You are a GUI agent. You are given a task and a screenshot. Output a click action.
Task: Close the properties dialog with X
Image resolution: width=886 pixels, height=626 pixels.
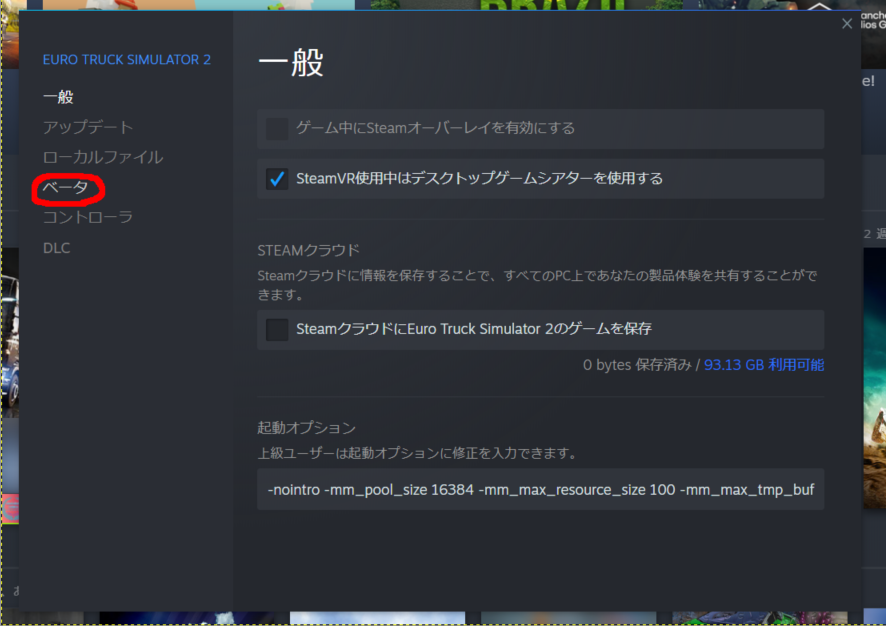(x=846, y=24)
